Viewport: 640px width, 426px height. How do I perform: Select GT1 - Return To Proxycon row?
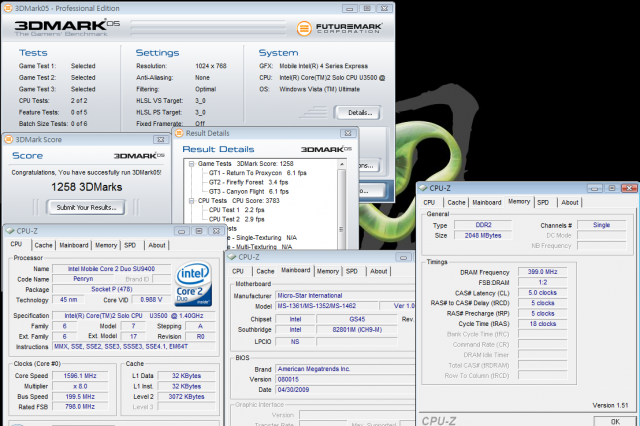[x=258, y=173]
